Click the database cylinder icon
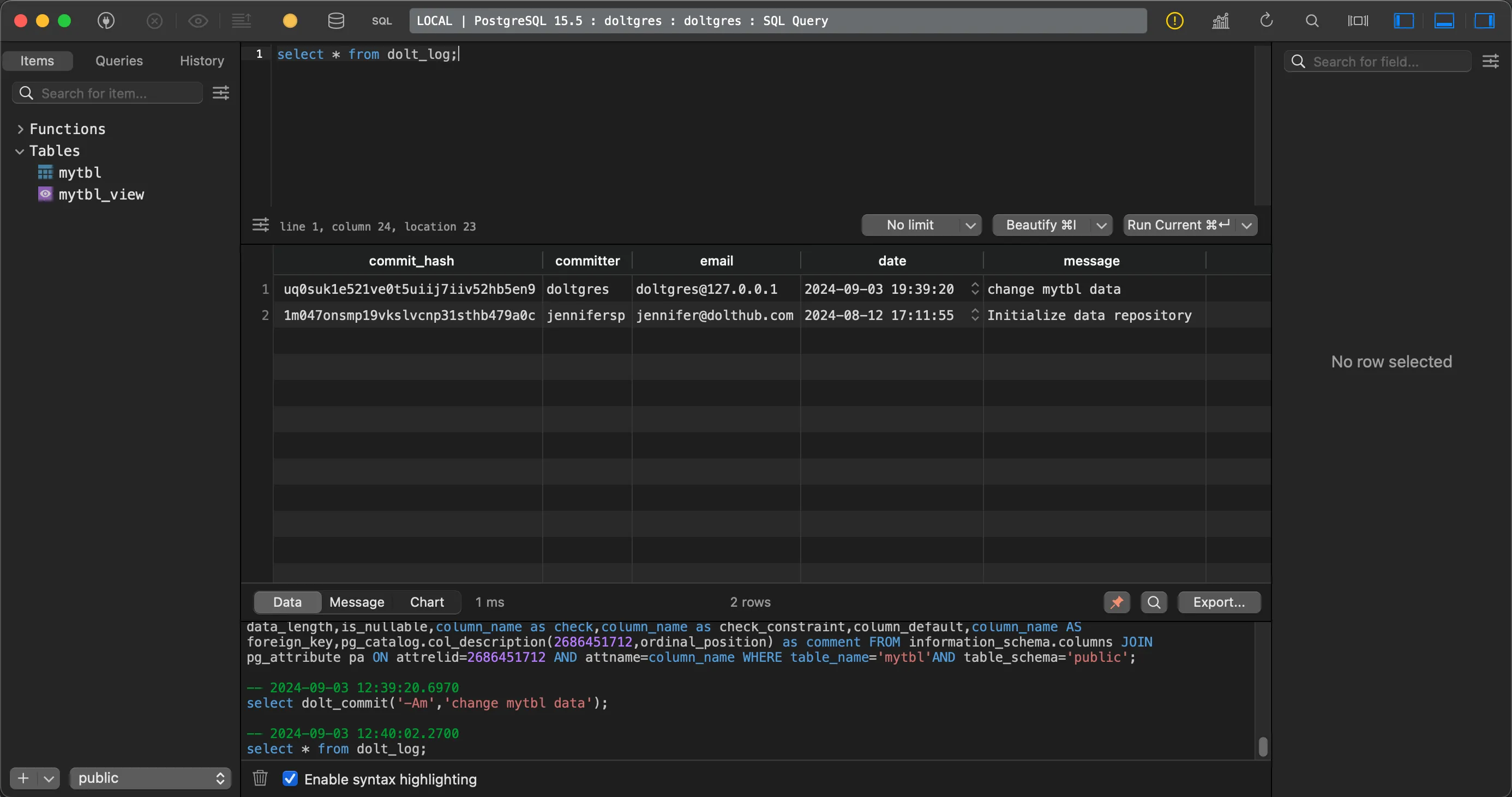Image resolution: width=1512 pixels, height=797 pixels. click(336, 21)
